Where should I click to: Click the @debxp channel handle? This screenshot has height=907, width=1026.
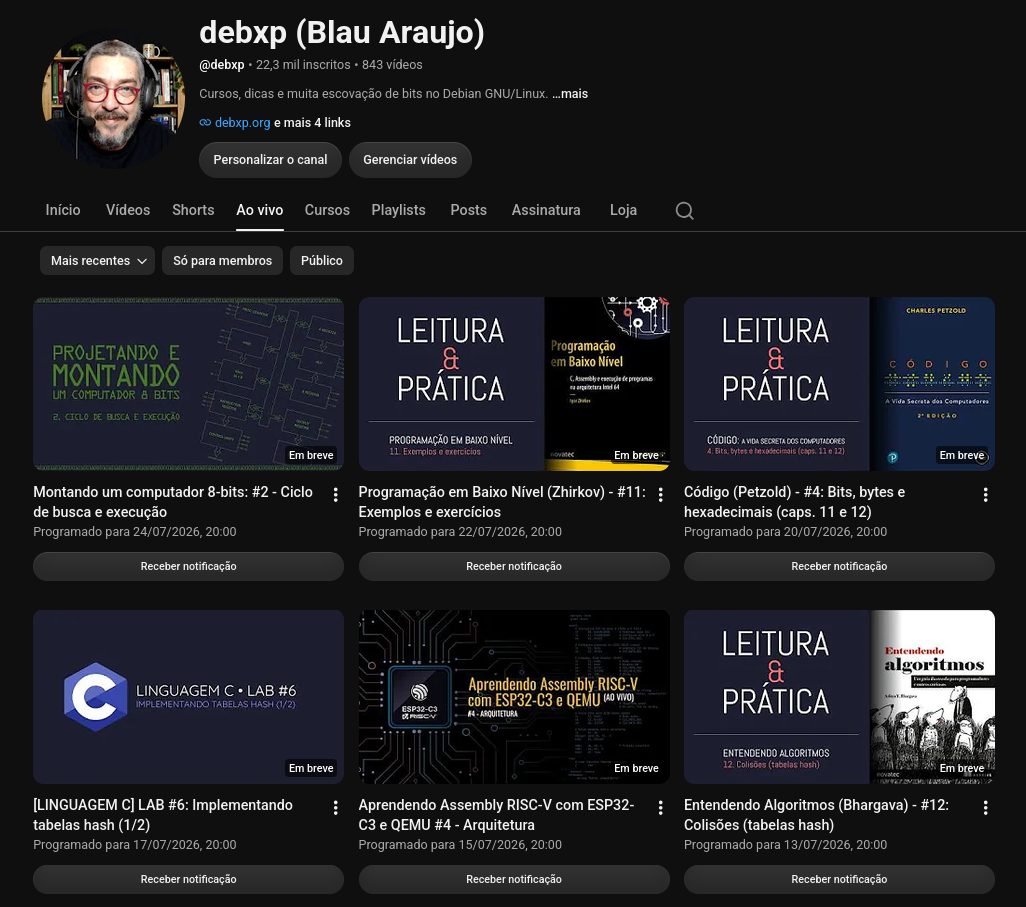pos(222,65)
